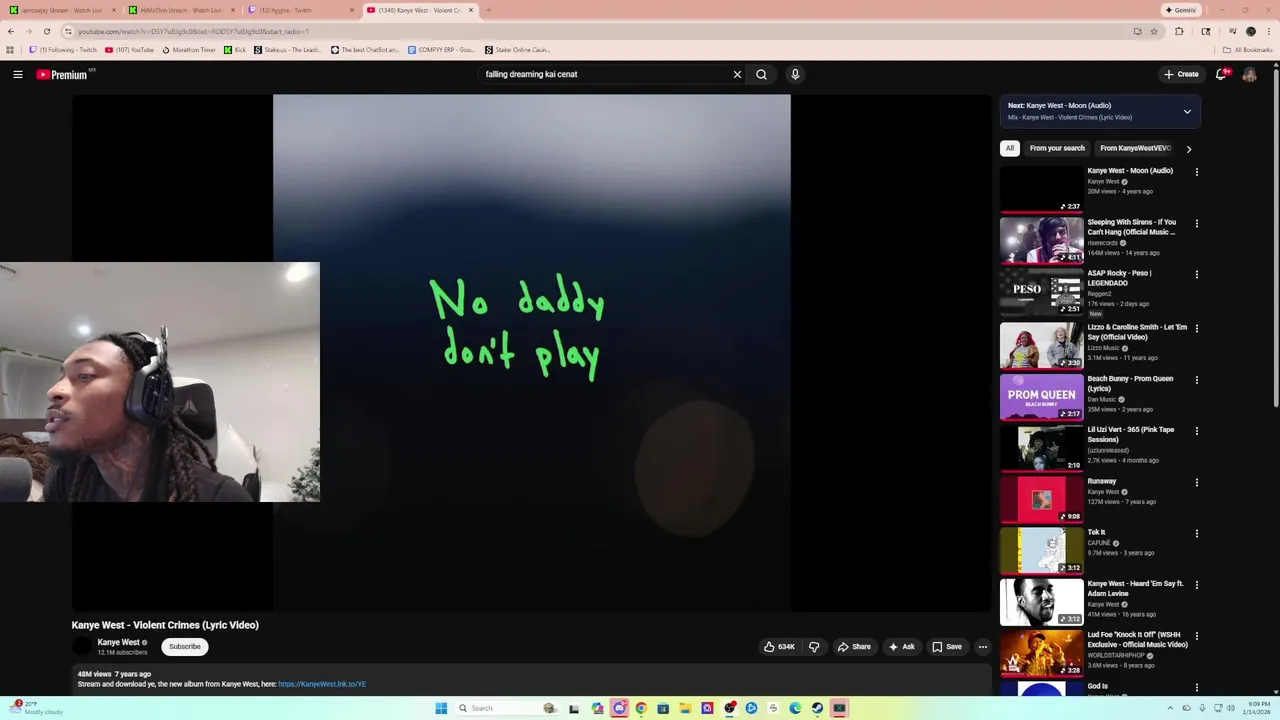This screenshot has height=720, width=1280.
Task: Open Kick bookmark
Action: point(235,50)
